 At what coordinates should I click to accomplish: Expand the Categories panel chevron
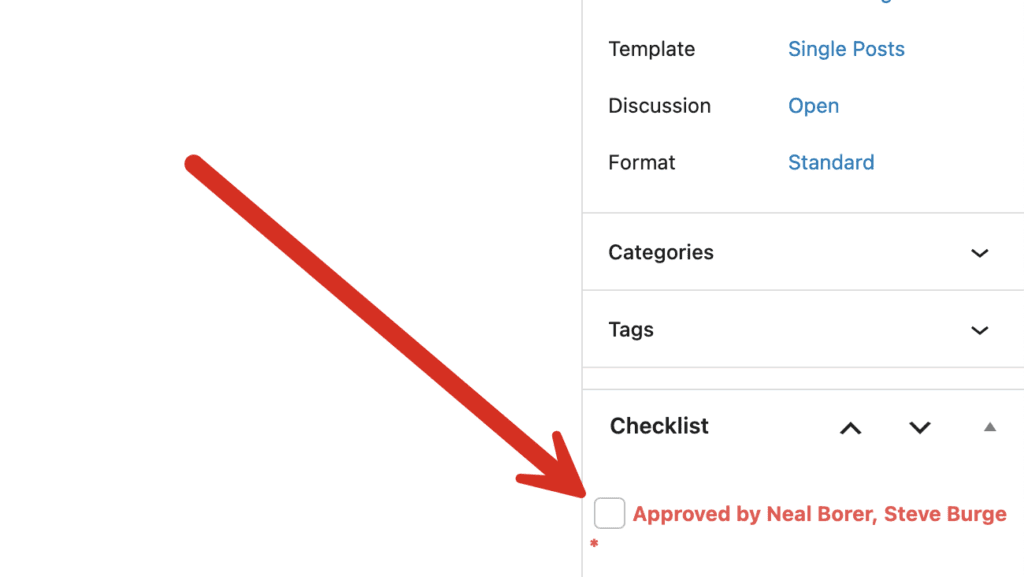979,253
